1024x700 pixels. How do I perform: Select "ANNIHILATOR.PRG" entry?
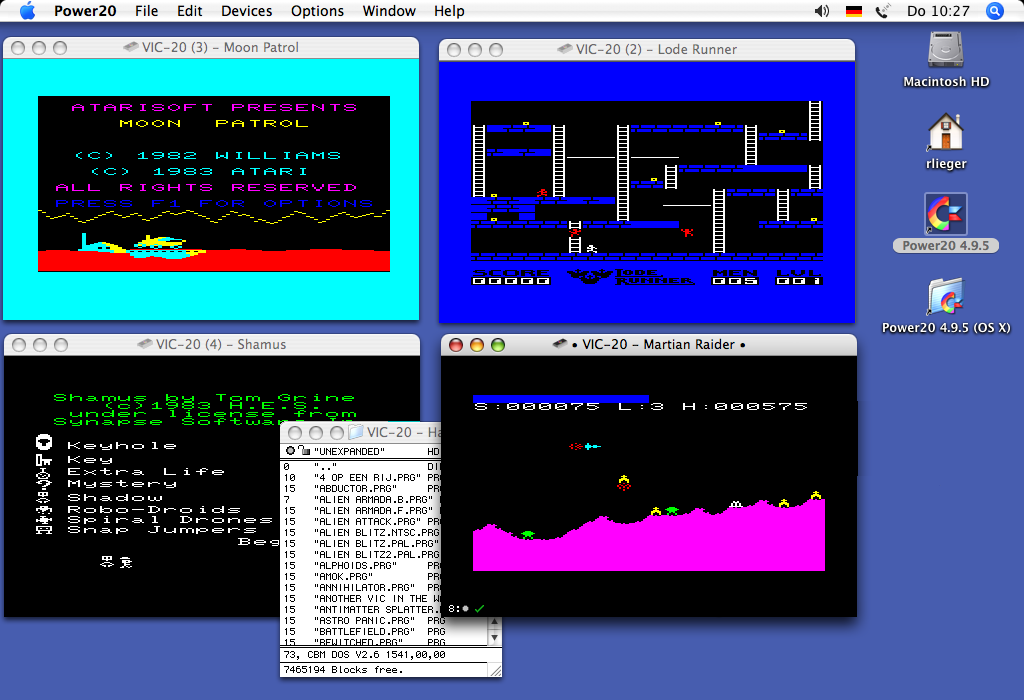coord(361,588)
